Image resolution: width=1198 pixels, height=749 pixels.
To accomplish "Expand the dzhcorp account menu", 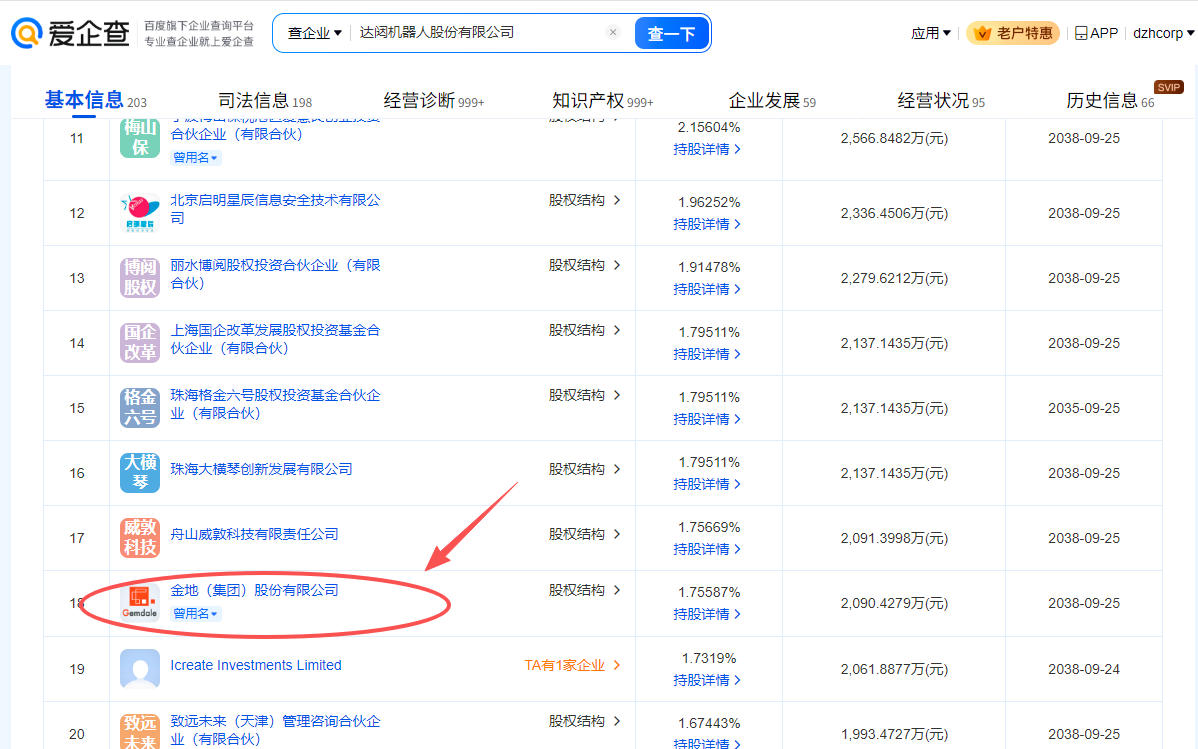I will (x=1163, y=33).
